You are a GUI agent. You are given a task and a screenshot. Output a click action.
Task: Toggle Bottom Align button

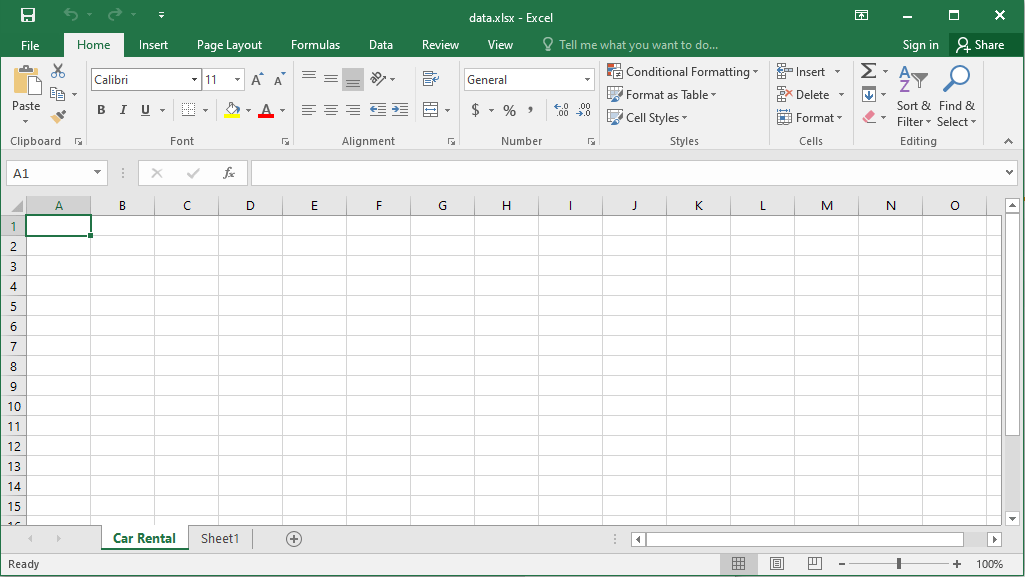point(353,79)
